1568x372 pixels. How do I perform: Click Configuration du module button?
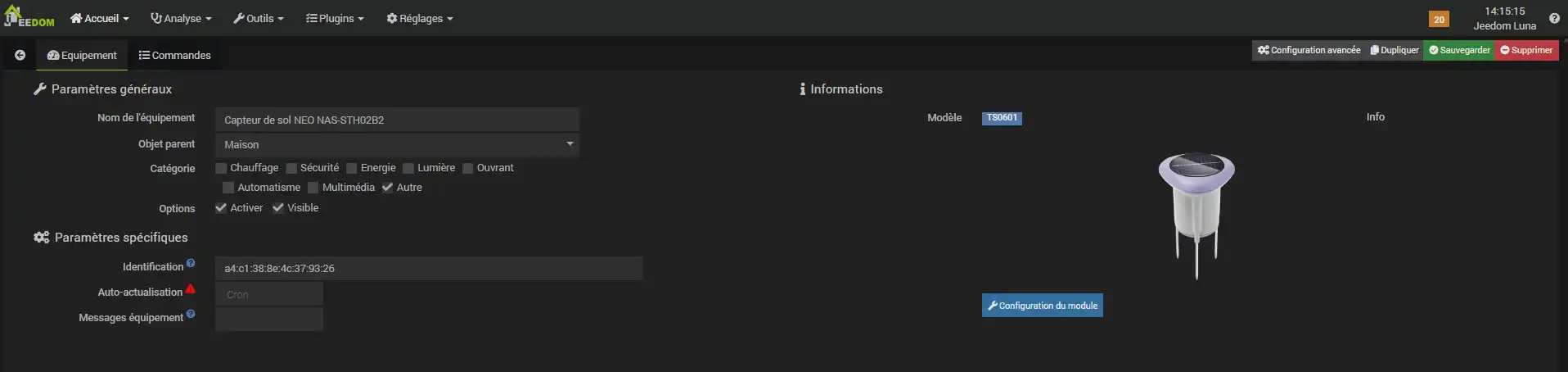pyautogui.click(x=1042, y=306)
